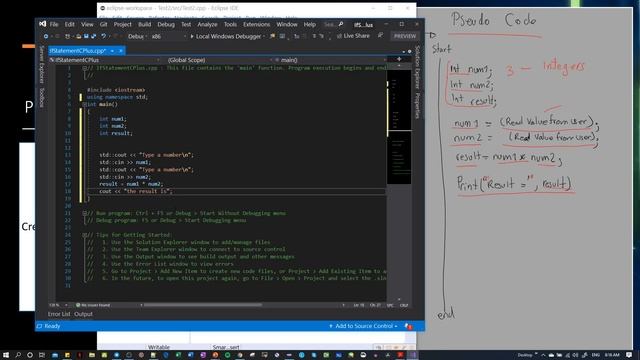Click the Windows Start button
The height and width of the screenshot is (360, 640).
[6, 355]
